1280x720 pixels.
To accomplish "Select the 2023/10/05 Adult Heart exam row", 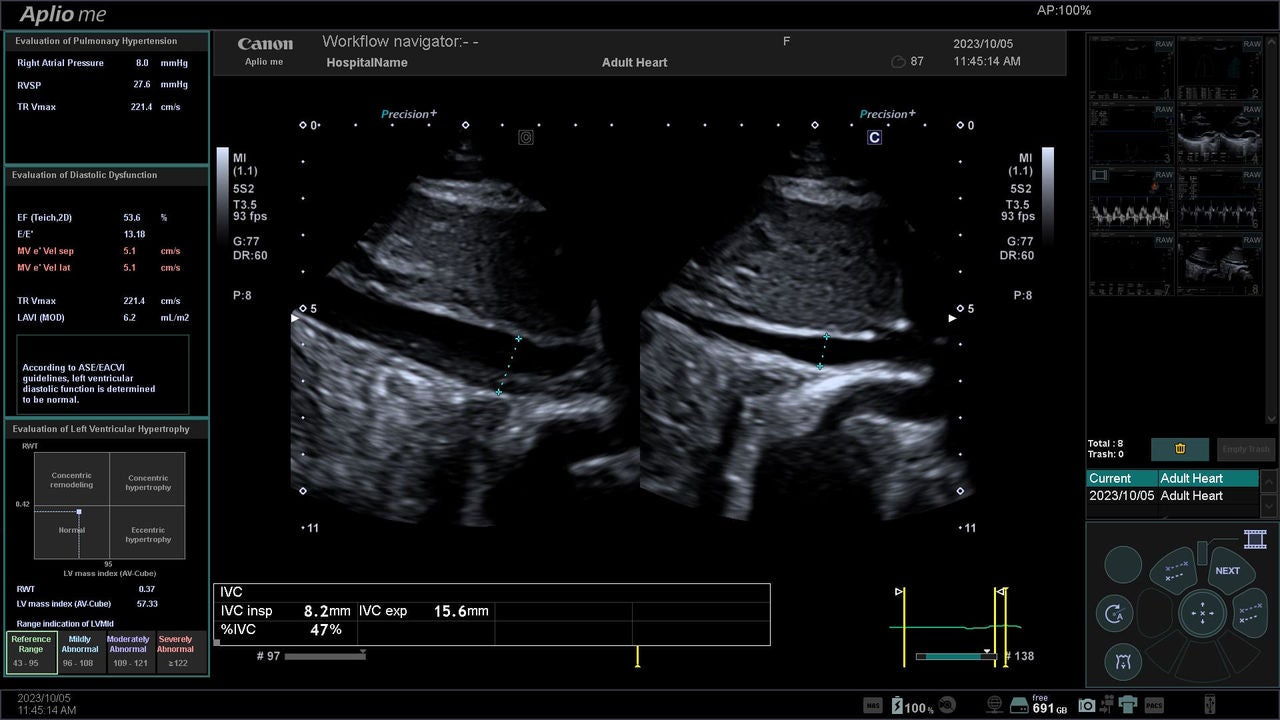I will 1172,495.
